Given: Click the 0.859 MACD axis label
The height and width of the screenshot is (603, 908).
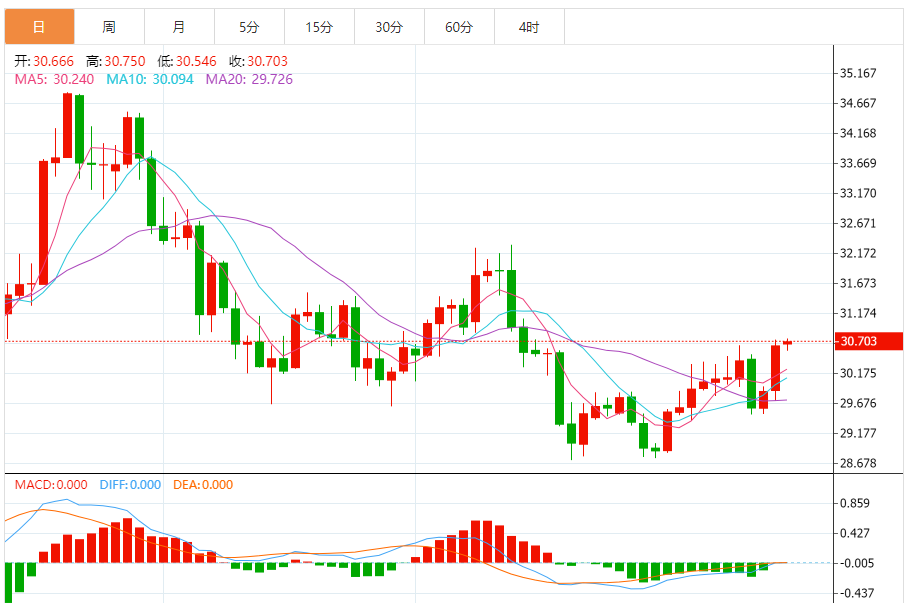Looking at the screenshot, I should [855, 503].
